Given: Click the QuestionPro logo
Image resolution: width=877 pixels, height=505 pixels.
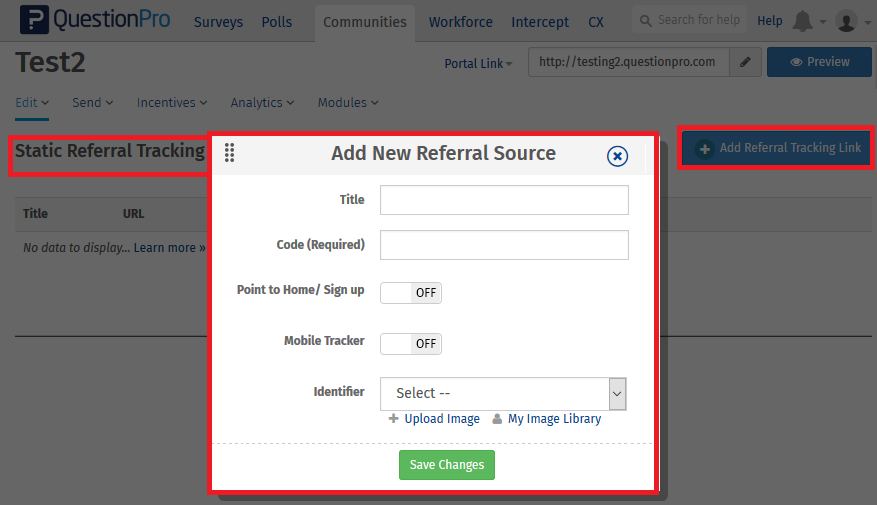Looking at the screenshot, I should pyautogui.click(x=95, y=21).
